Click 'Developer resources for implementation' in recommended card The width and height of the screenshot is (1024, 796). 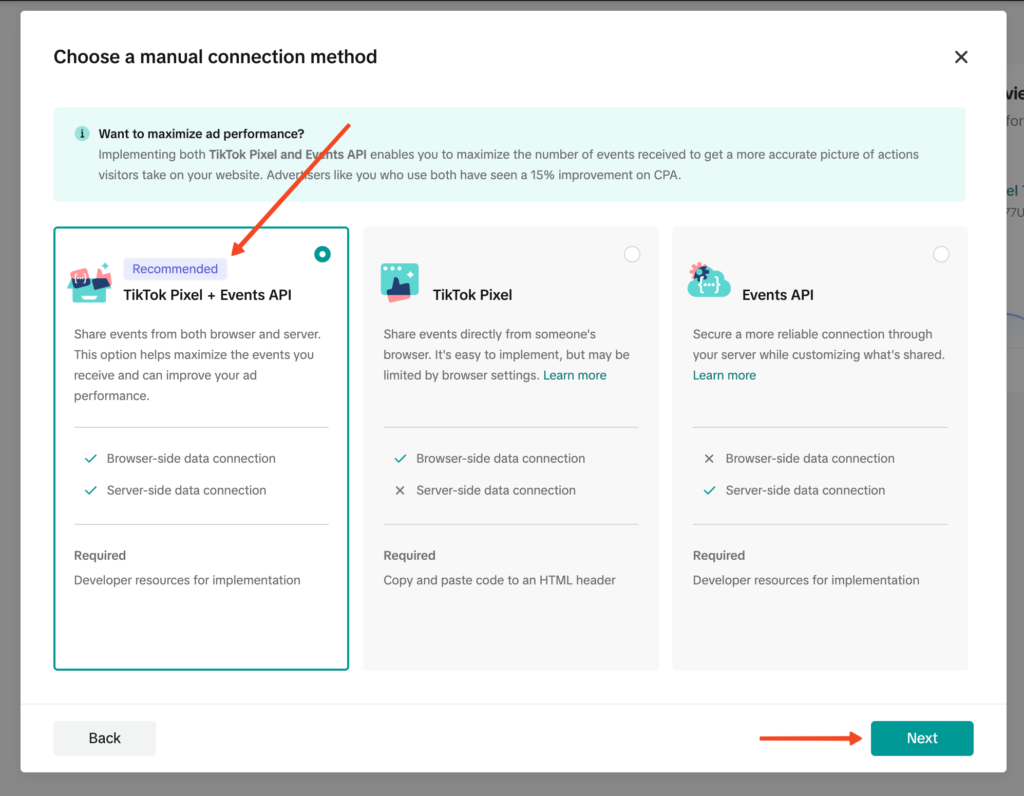click(187, 580)
